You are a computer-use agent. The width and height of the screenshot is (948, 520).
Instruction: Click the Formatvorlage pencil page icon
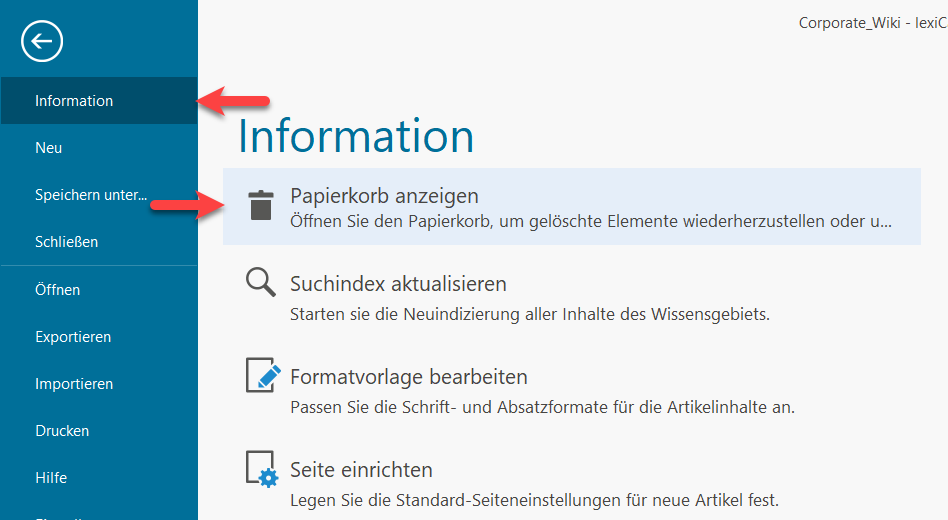click(263, 376)
